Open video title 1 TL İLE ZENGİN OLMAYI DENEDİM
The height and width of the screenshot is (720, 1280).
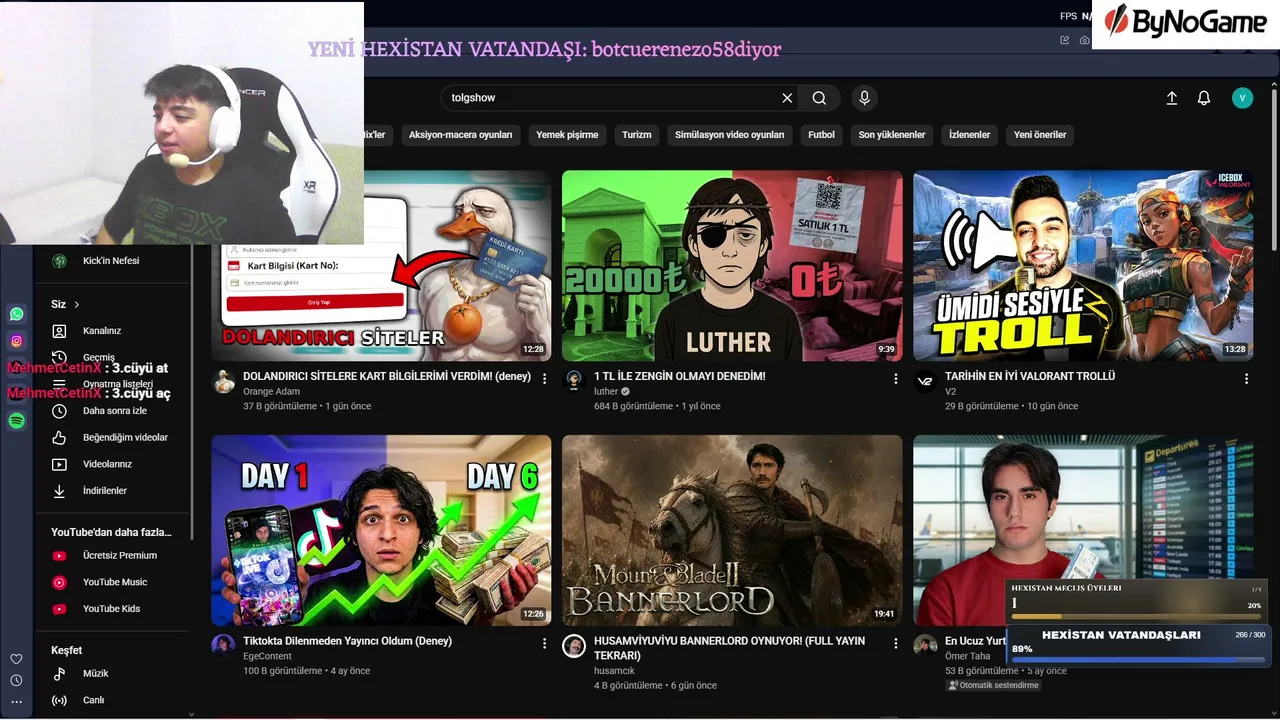[x=679, y=377]
